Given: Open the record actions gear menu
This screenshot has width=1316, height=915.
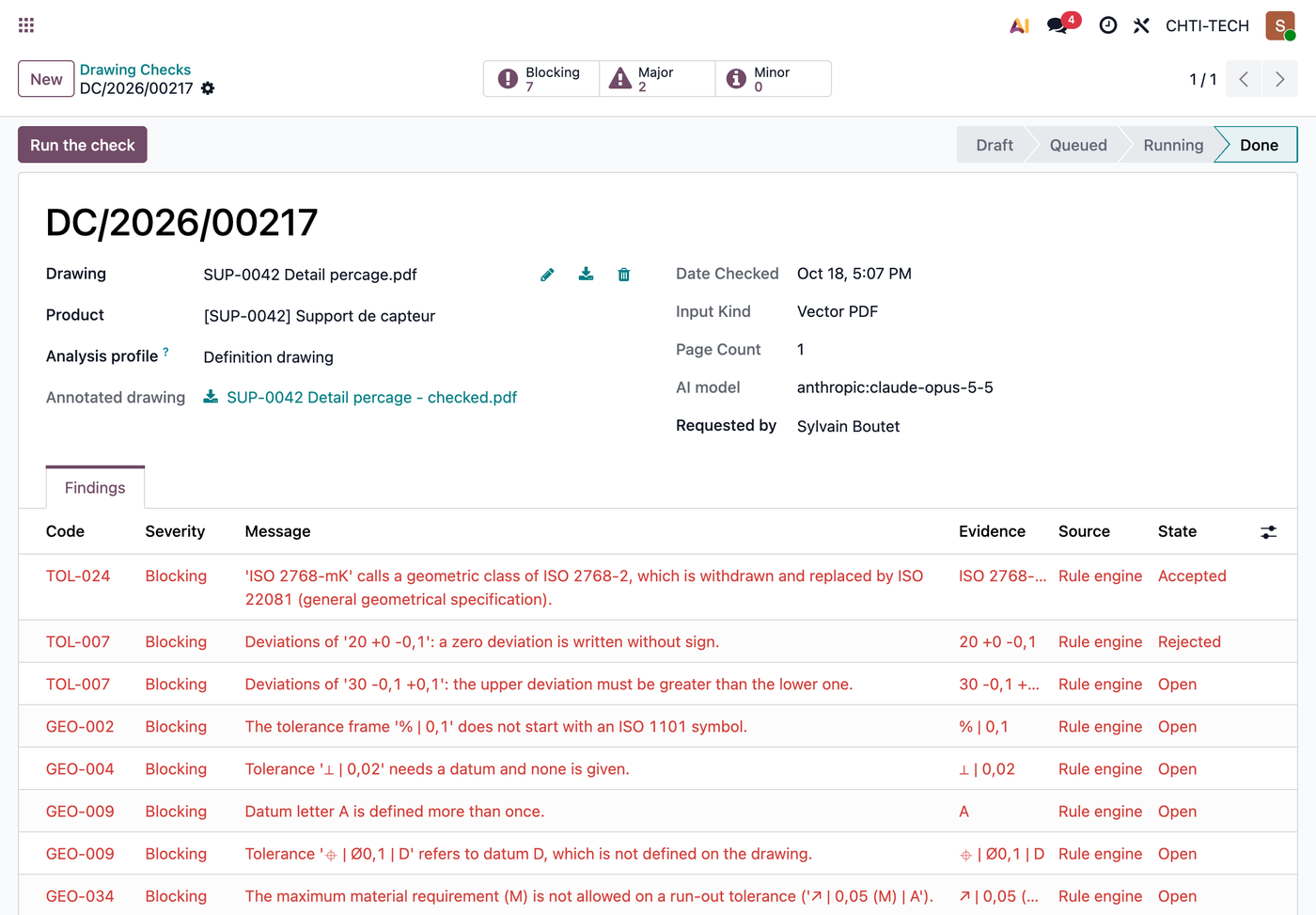Looking at the screenshot, I should pos(208,88).
